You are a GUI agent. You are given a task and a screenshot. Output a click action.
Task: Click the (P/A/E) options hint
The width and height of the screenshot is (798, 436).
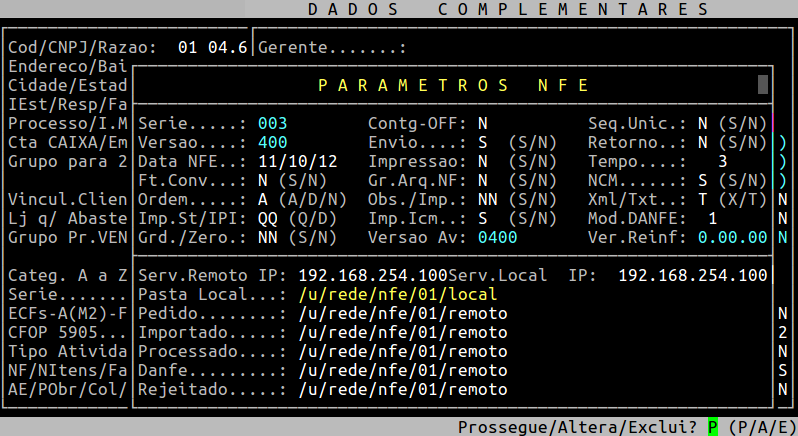pos(762,427)
